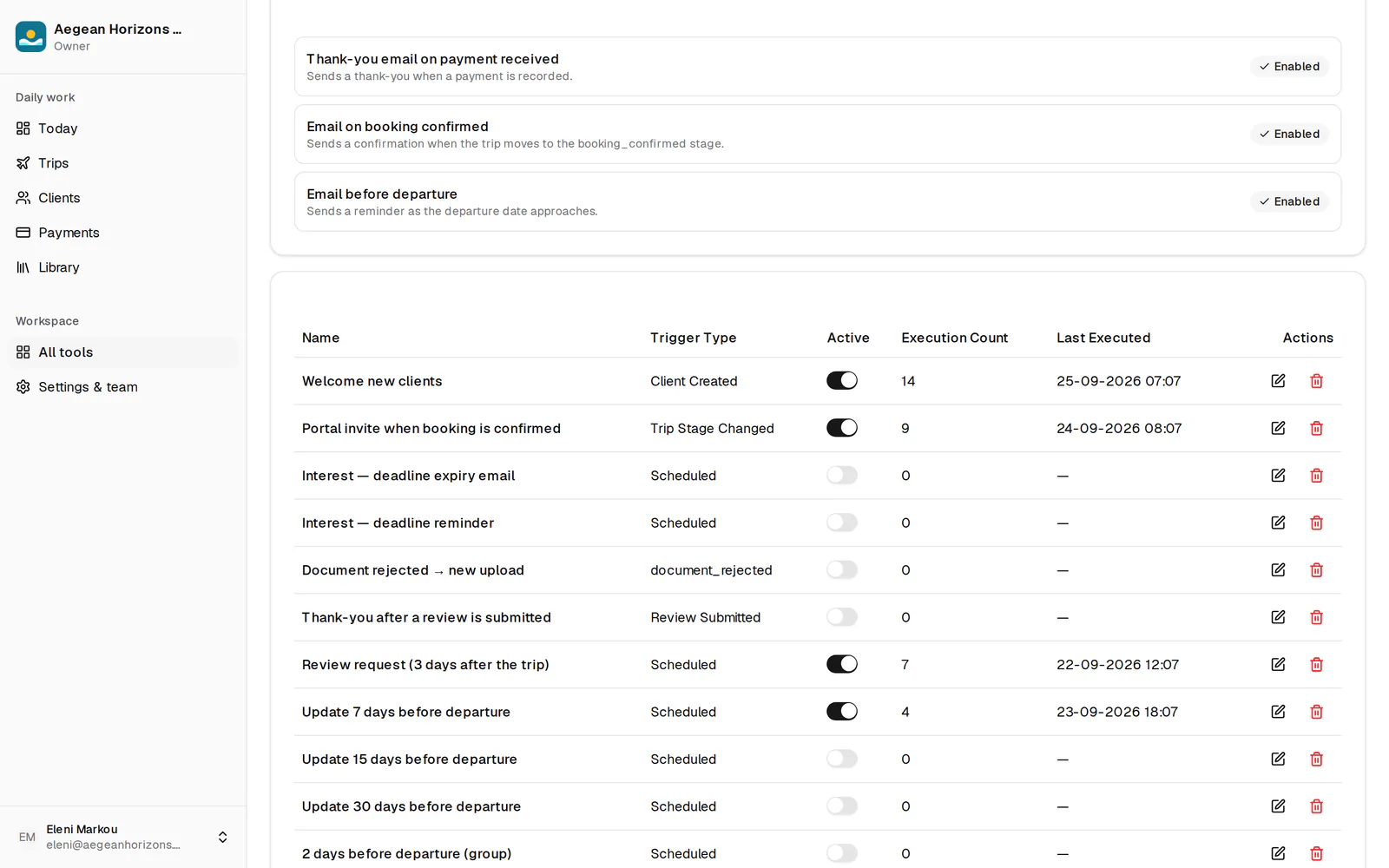Image resolution: width=1389 pixels, height=868 pixels.
Task: Select the 25-09-2026 07:07 last executed value
Action: tap(1118, 381)
